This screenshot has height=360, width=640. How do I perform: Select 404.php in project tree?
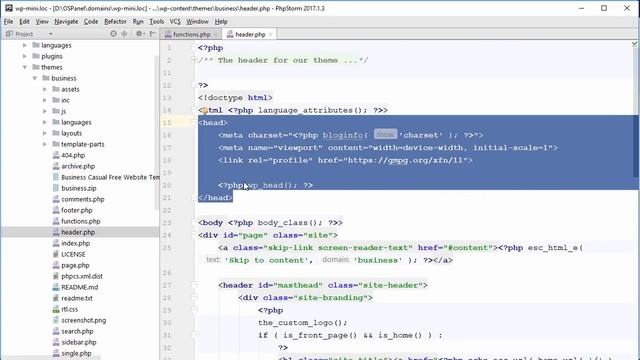(x=73, y=156)
